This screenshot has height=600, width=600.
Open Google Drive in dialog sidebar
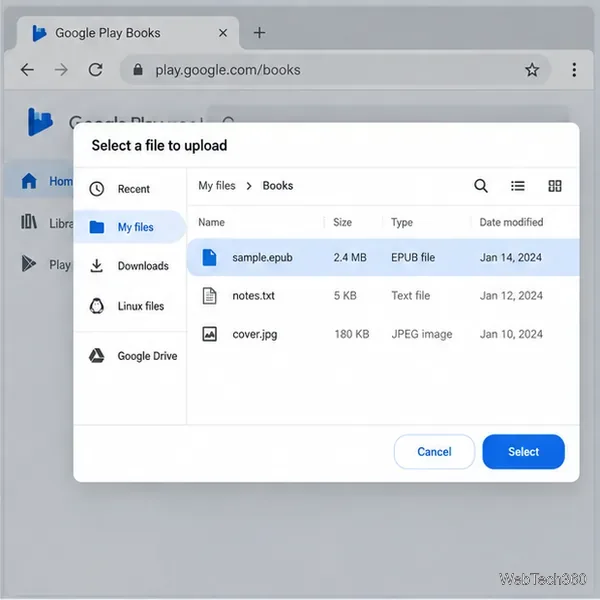click(129, 356)
